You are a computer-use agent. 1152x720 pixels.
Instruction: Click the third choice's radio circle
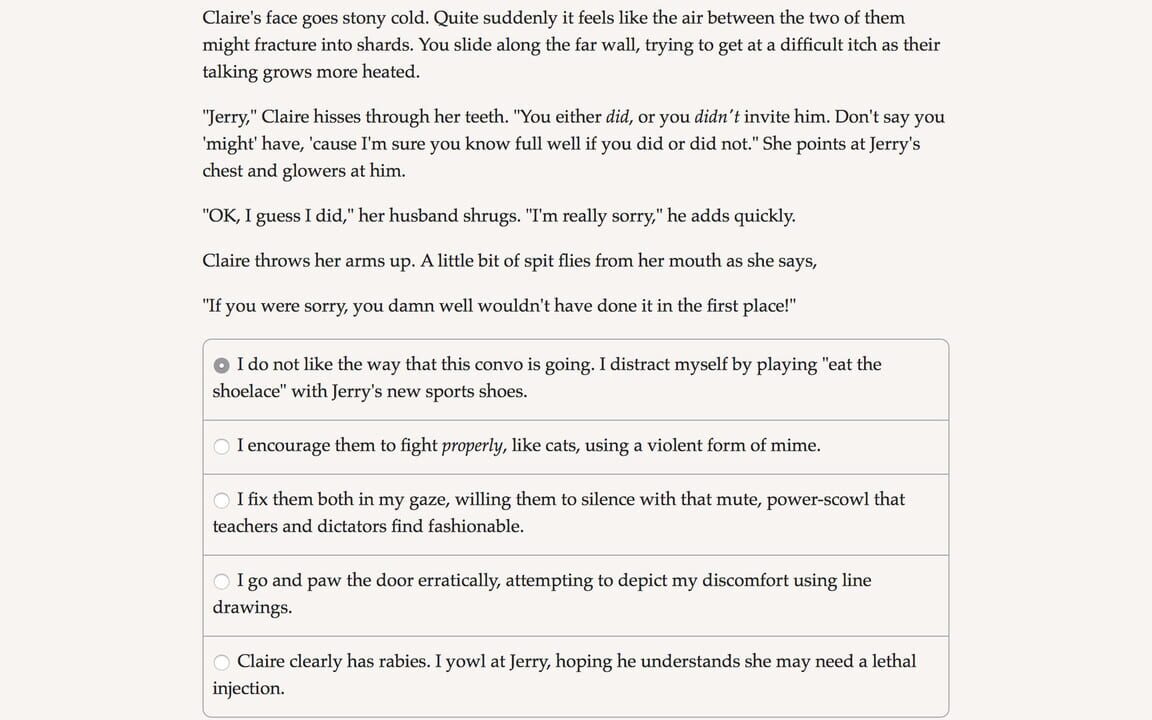pos(221,500)
